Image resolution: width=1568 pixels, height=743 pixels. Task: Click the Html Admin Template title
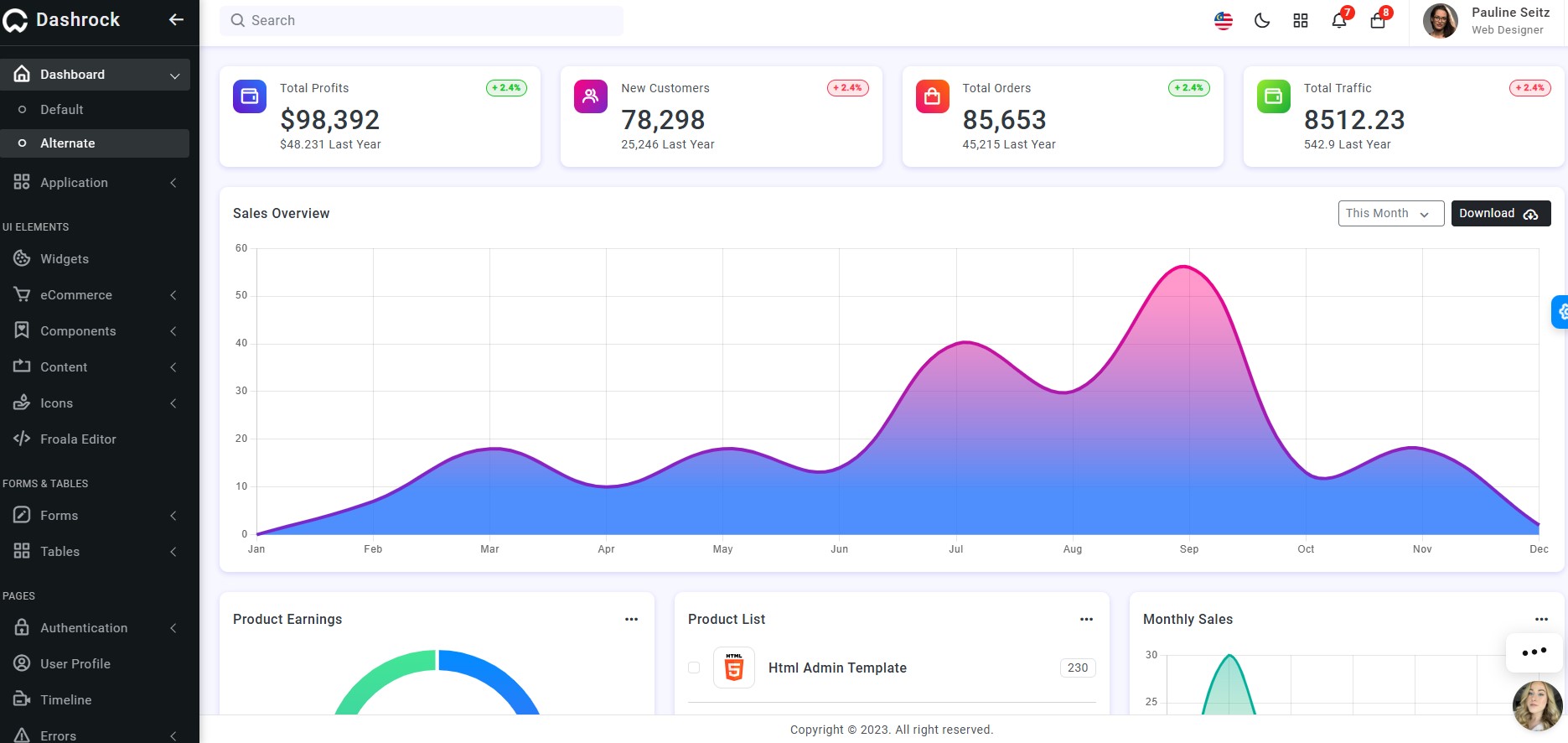[x=837, y=668]
